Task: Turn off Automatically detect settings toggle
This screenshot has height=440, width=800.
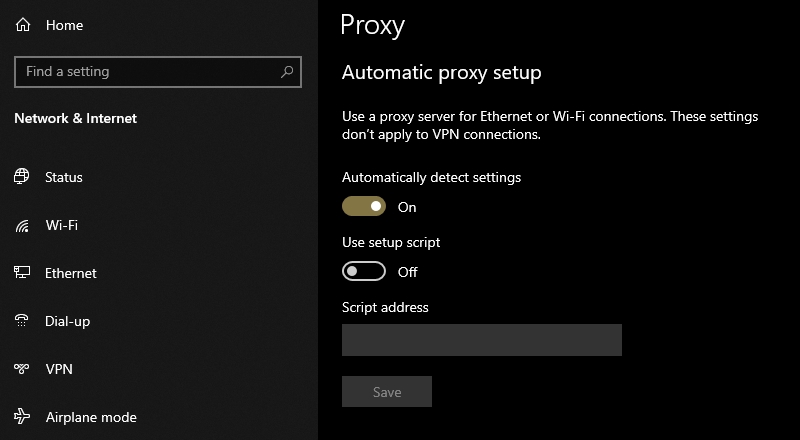Action: (364, 207)
